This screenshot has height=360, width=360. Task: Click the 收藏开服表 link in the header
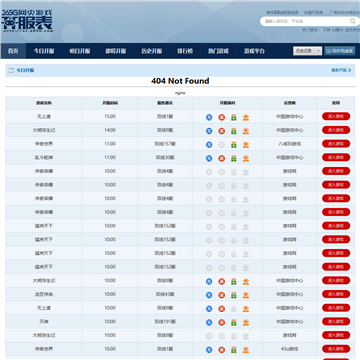[313, 12]
